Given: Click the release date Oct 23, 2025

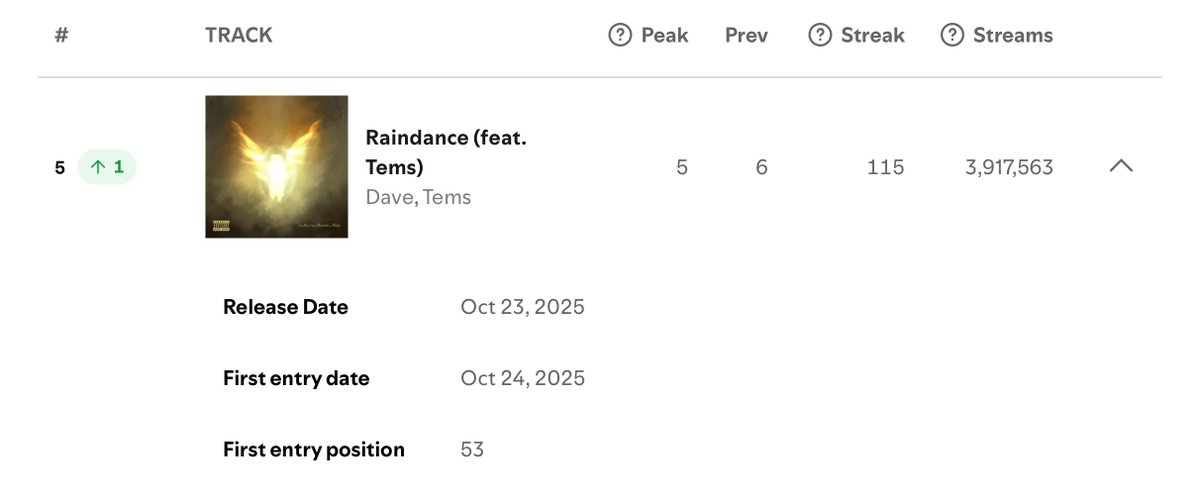Looking at the screenshot, I should (522, 307).
